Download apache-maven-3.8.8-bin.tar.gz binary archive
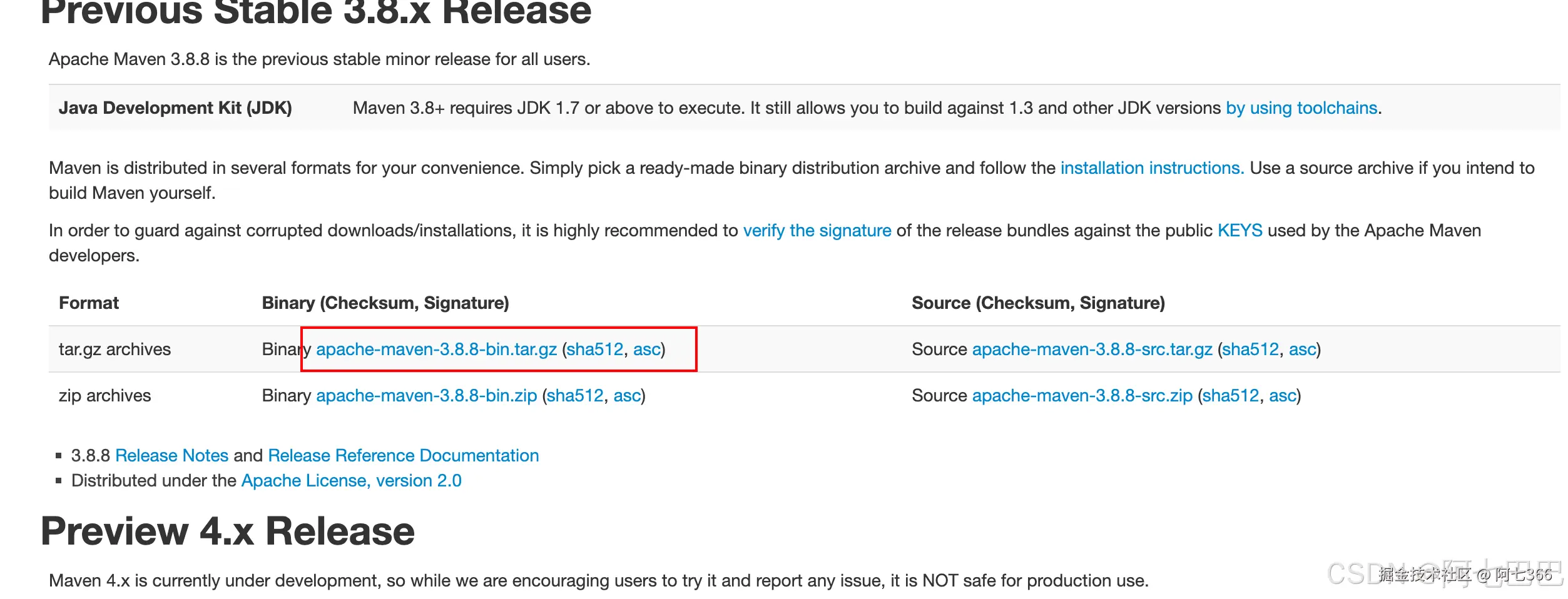Image resolution: width=1568 pixels, height=599 pixels. (x=436, y=350)
